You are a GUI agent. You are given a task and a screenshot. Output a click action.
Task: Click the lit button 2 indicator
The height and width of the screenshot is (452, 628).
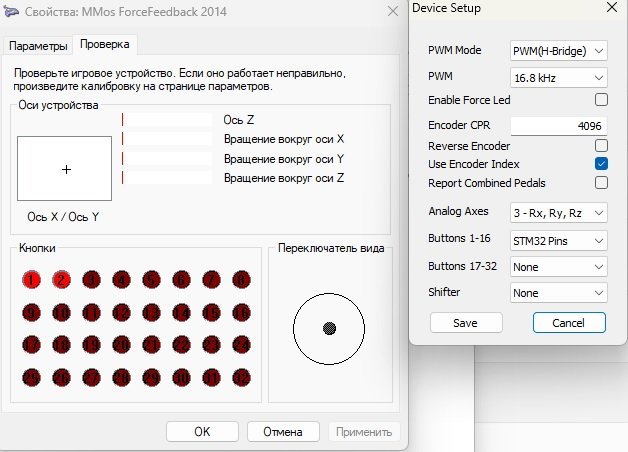61,280
